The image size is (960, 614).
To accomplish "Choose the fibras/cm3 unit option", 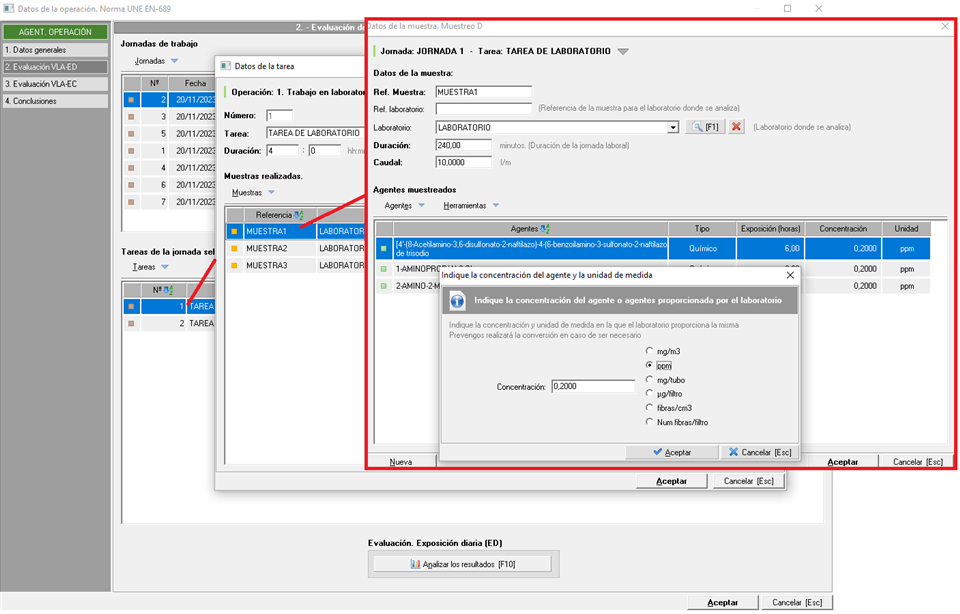I will coord(650,408).
